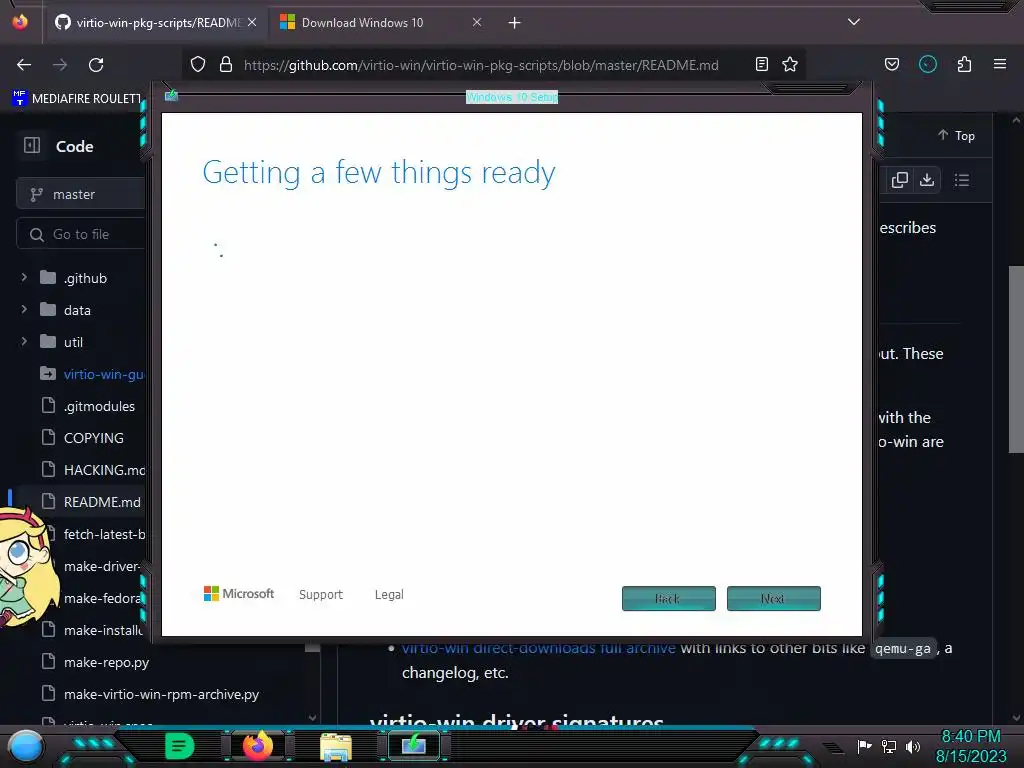This screenshot has height=768, width=1024.
Task: Open the make-repo.py file
Action: (106, 662)
